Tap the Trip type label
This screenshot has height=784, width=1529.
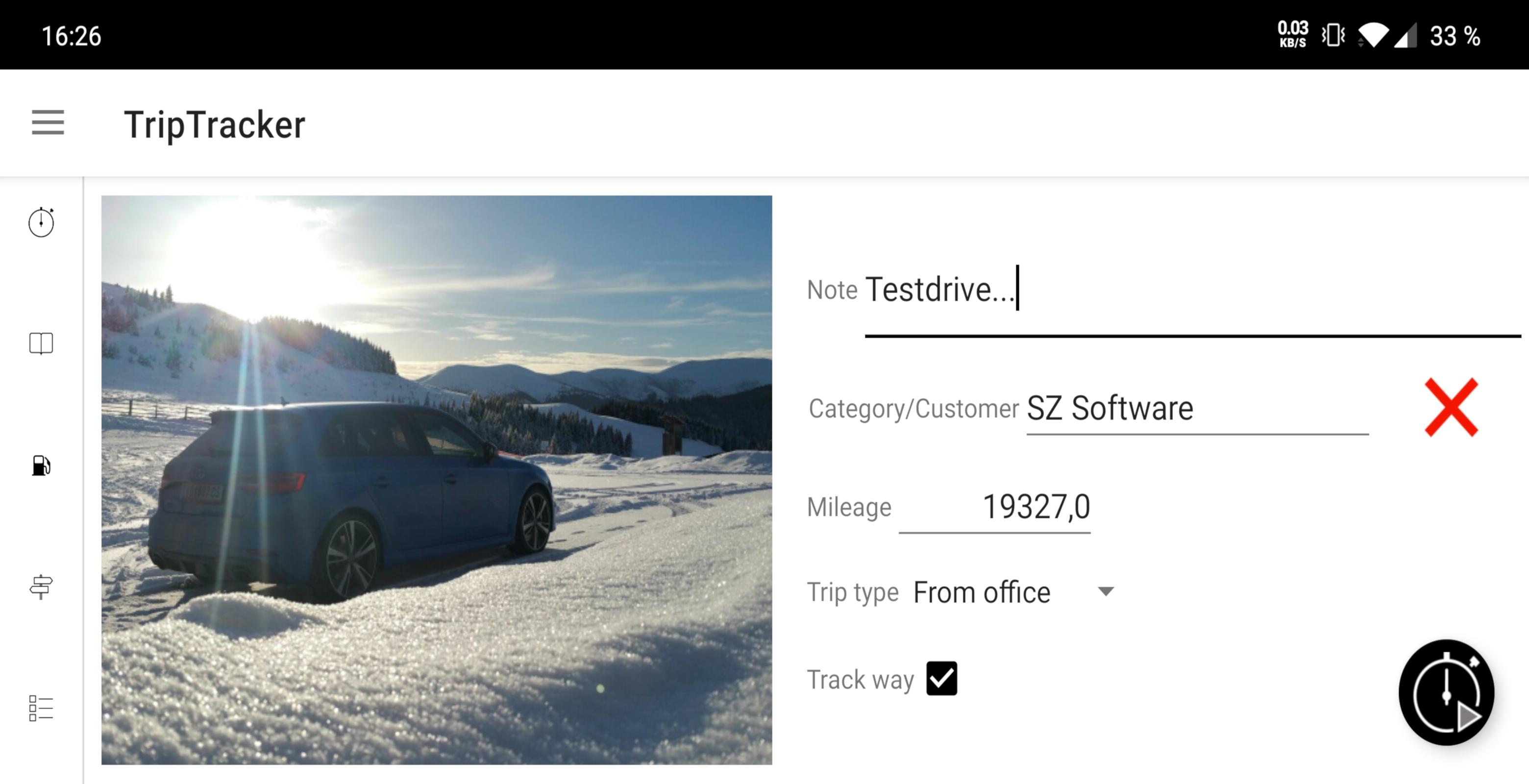click(x=852, y=592)
